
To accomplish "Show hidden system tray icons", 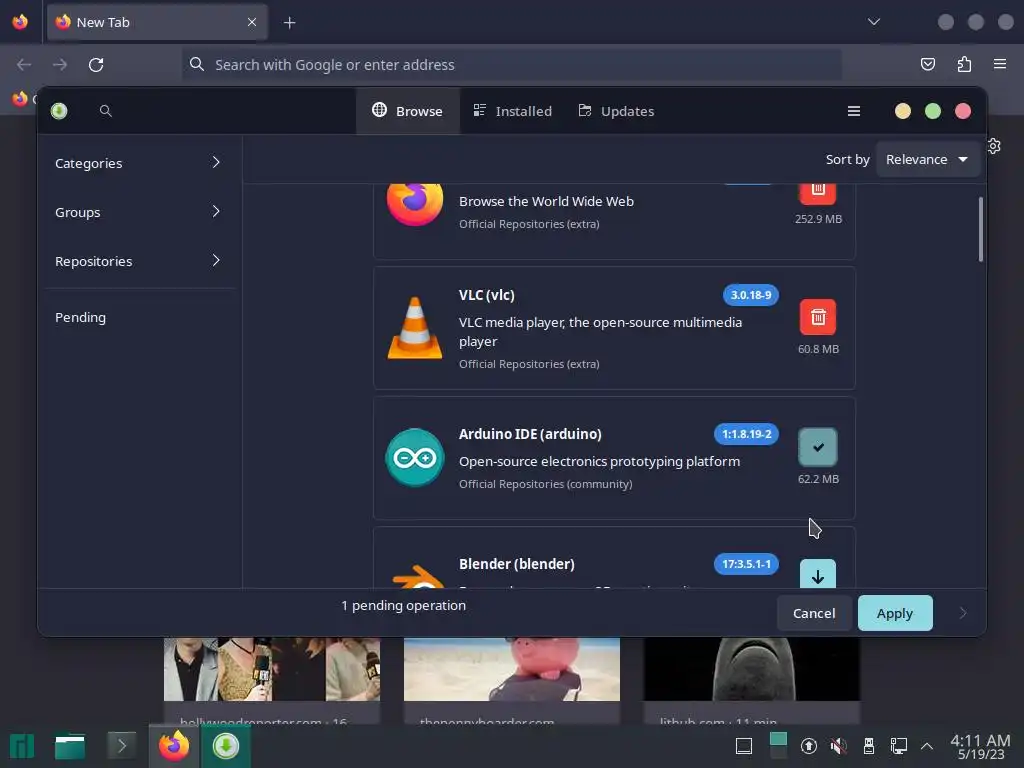I will [x=927, y=746].
